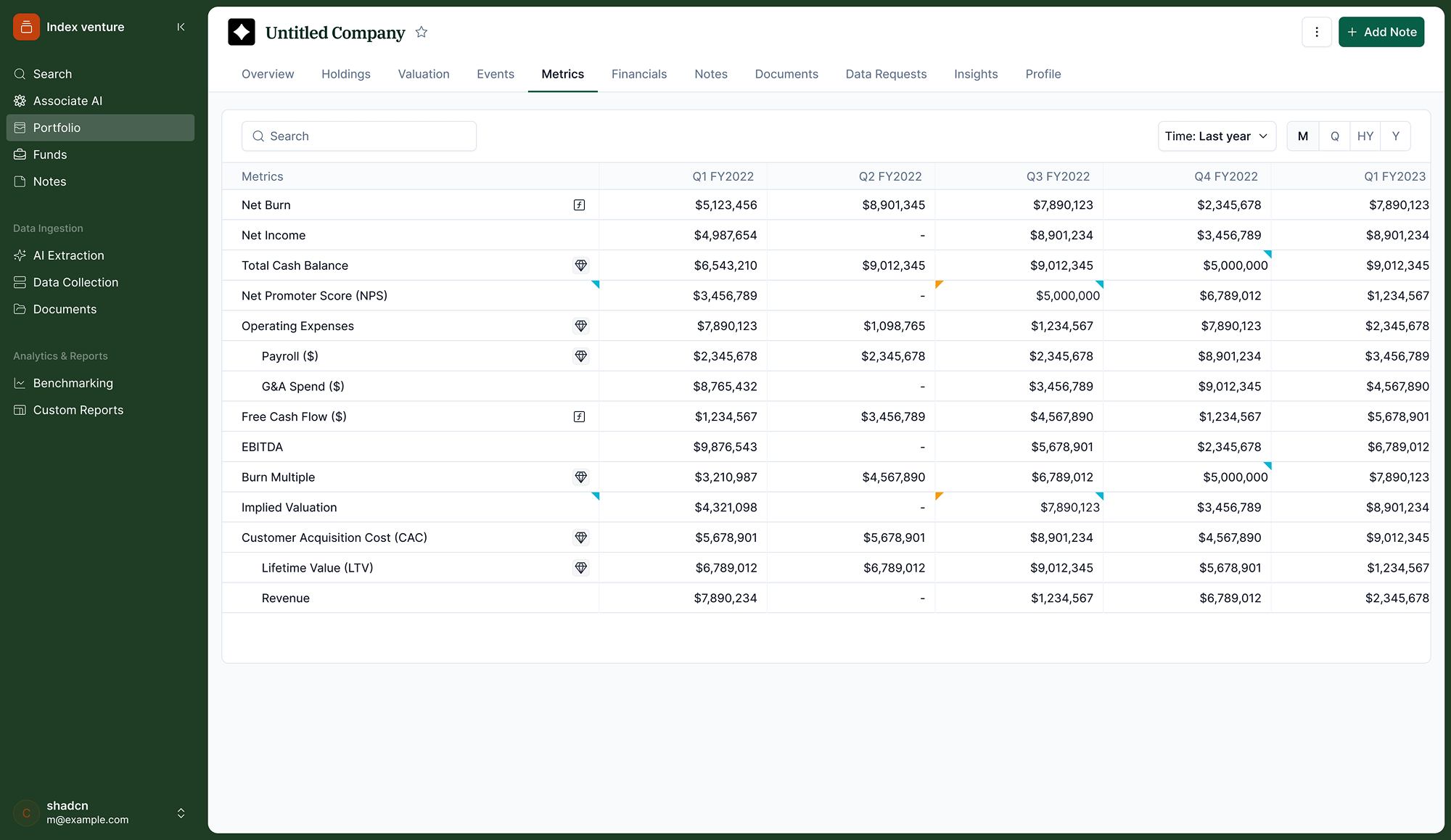Click the gem icon in Payroll ($) row
The height and width of the screenshot is (840, 1451).
point(581,356)
